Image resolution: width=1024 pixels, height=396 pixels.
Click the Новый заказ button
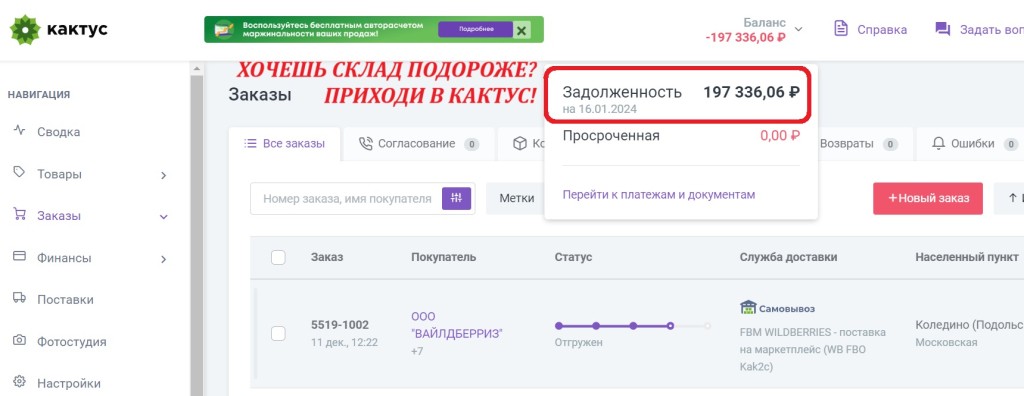point(927,199)
